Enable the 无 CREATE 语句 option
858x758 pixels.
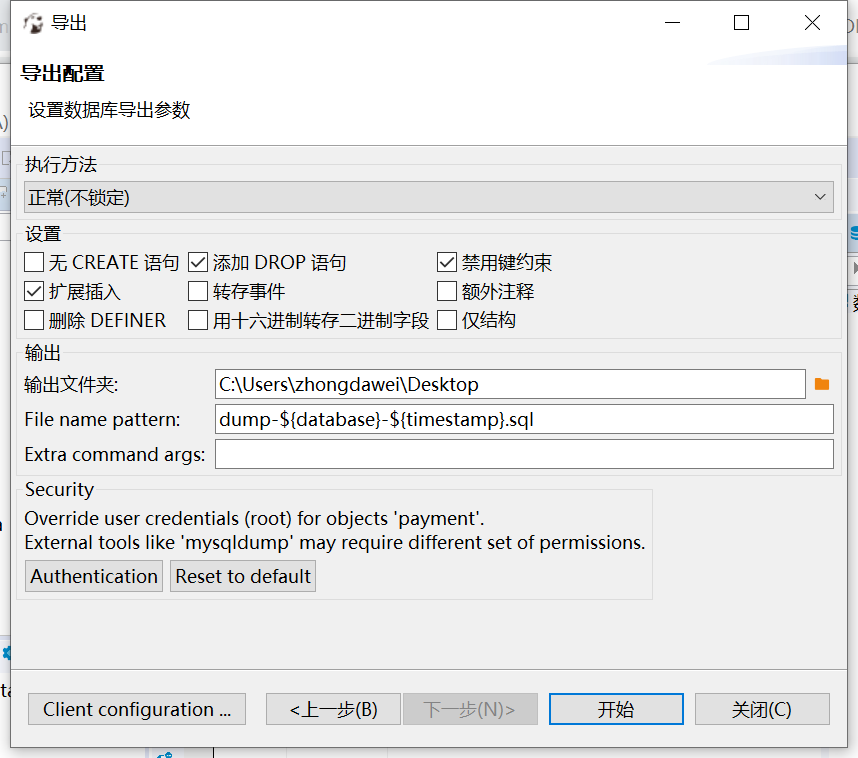point(31,262)
